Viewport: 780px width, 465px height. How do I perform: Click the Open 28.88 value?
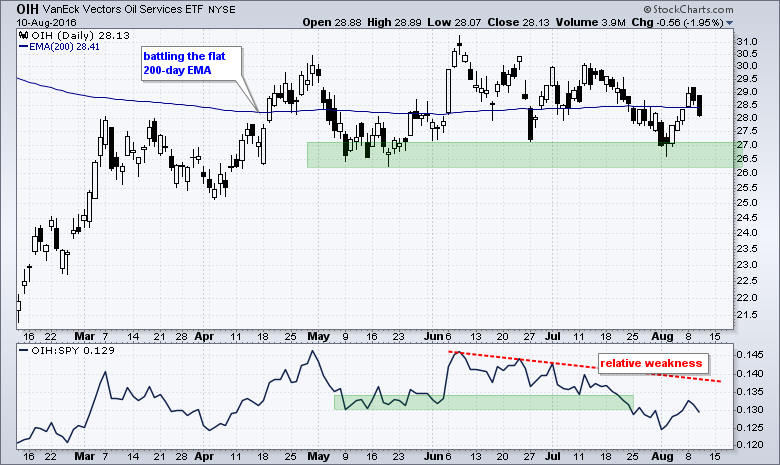(x=332, y=22)
